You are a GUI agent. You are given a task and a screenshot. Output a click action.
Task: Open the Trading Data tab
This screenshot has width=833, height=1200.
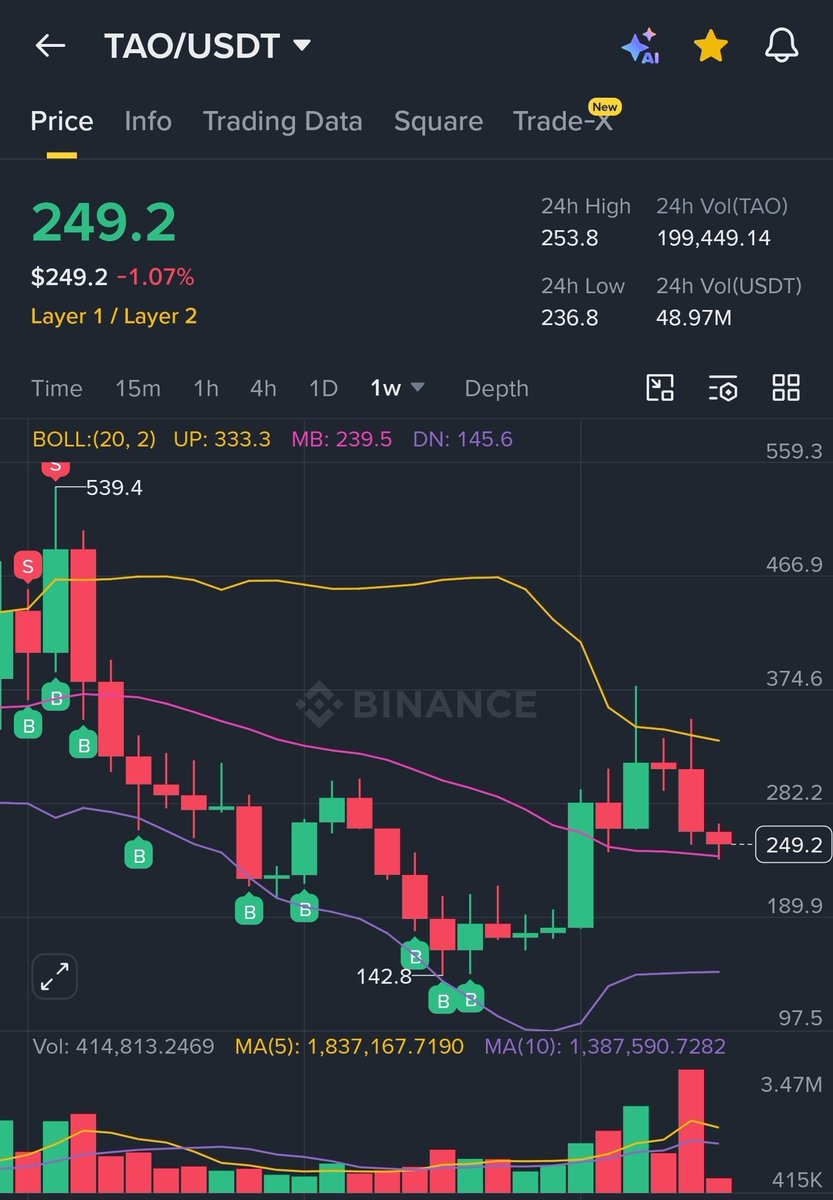pyautogui.click(x=283, y=121)
